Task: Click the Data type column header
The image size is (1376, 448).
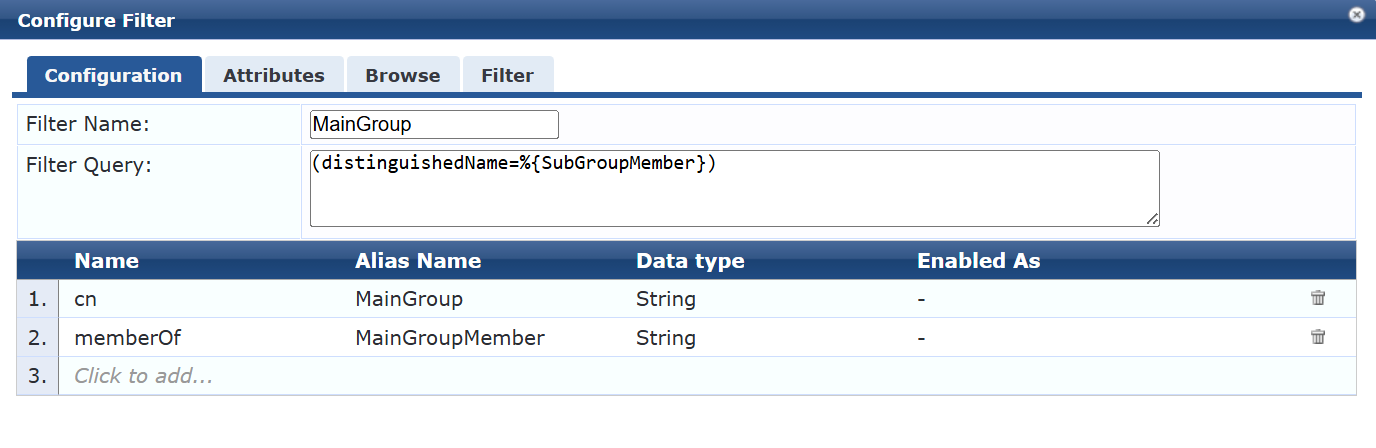Action: 690,261
